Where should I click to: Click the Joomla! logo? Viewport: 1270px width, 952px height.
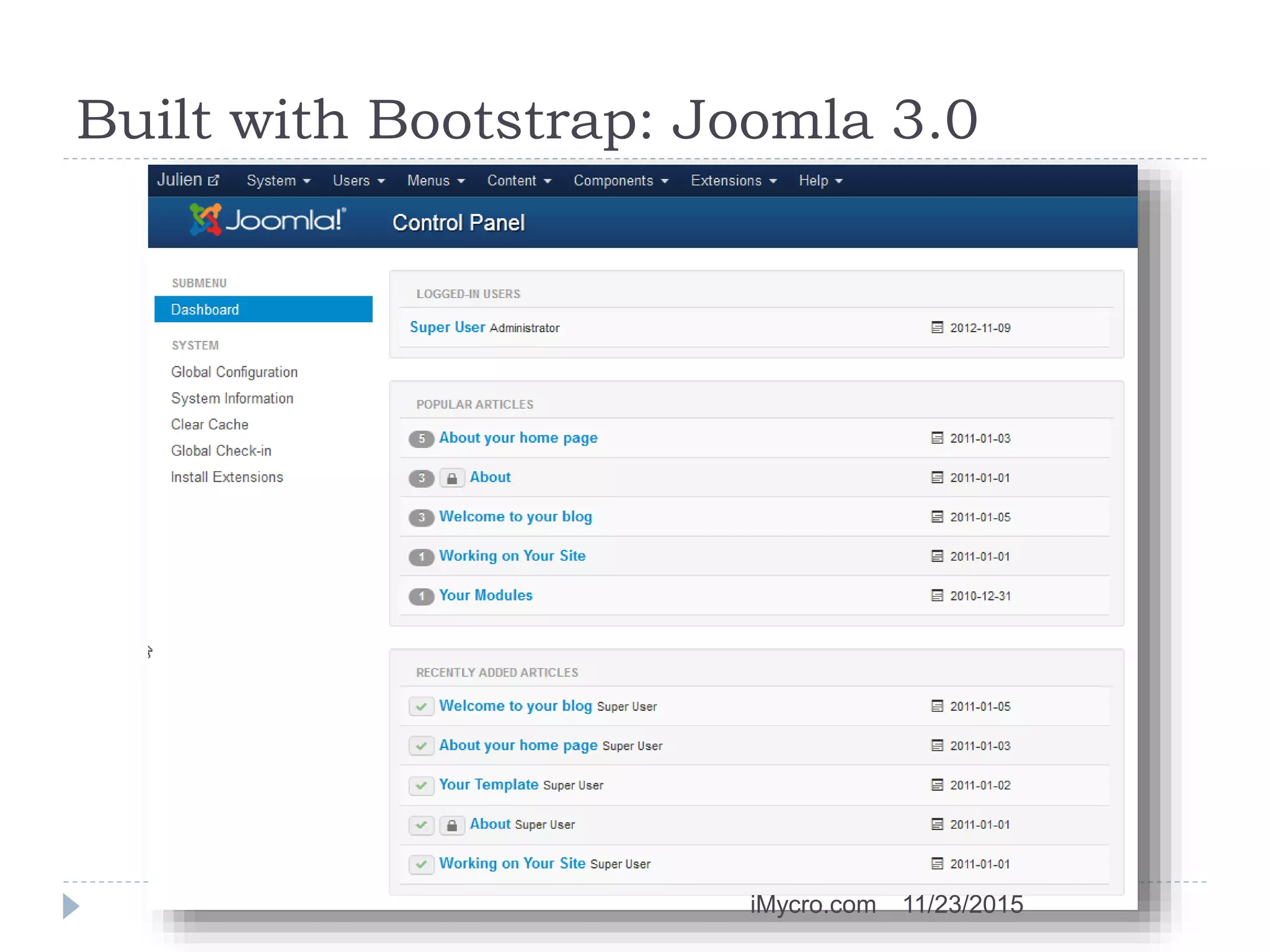pos(267,220)
